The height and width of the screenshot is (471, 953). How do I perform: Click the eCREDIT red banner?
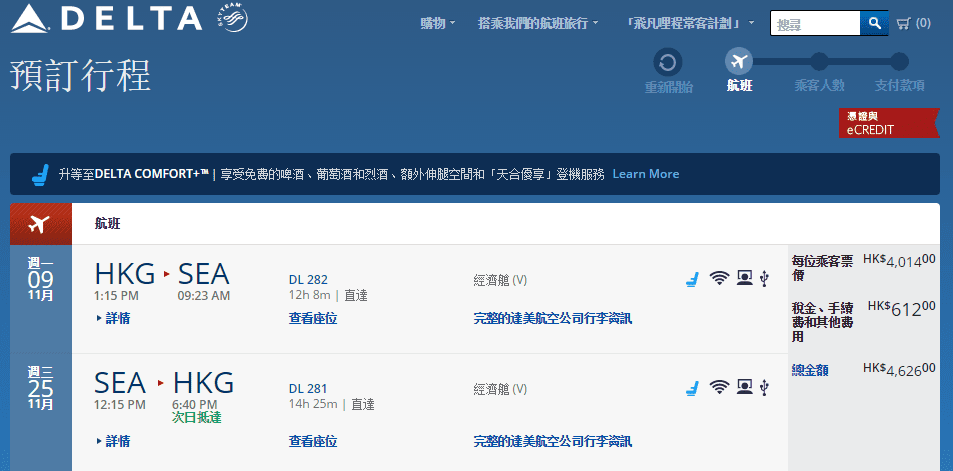coord(887,123)
